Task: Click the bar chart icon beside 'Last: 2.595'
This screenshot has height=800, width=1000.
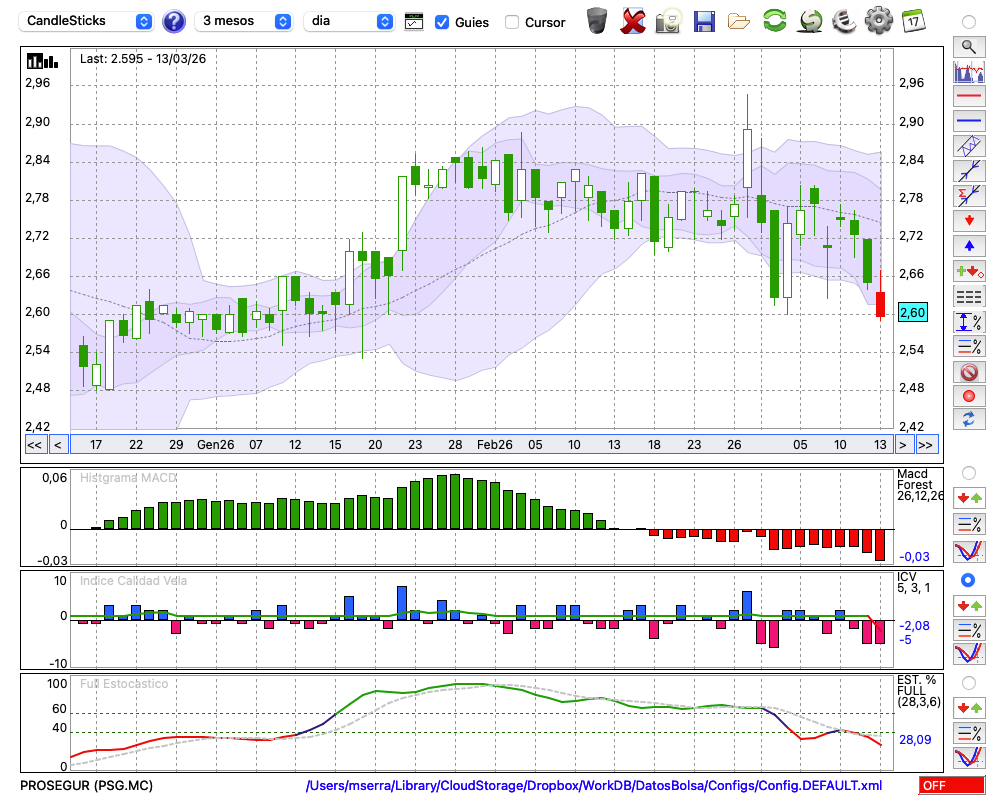Action: (x=42, y=61)
